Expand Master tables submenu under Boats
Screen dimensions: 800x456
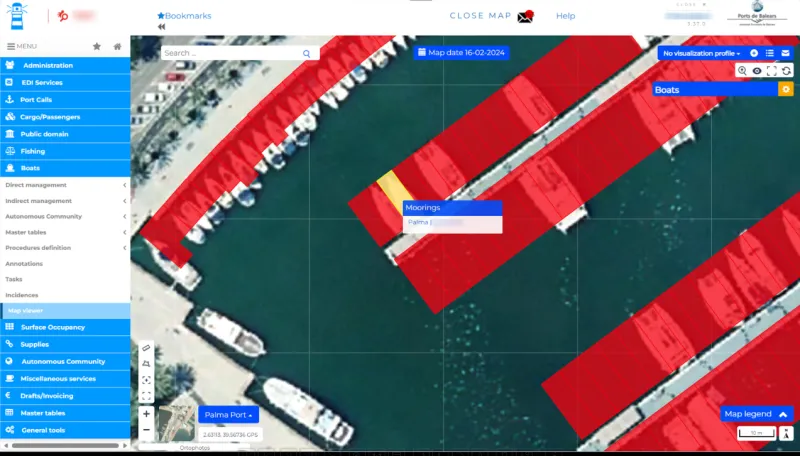pos(65,232)
